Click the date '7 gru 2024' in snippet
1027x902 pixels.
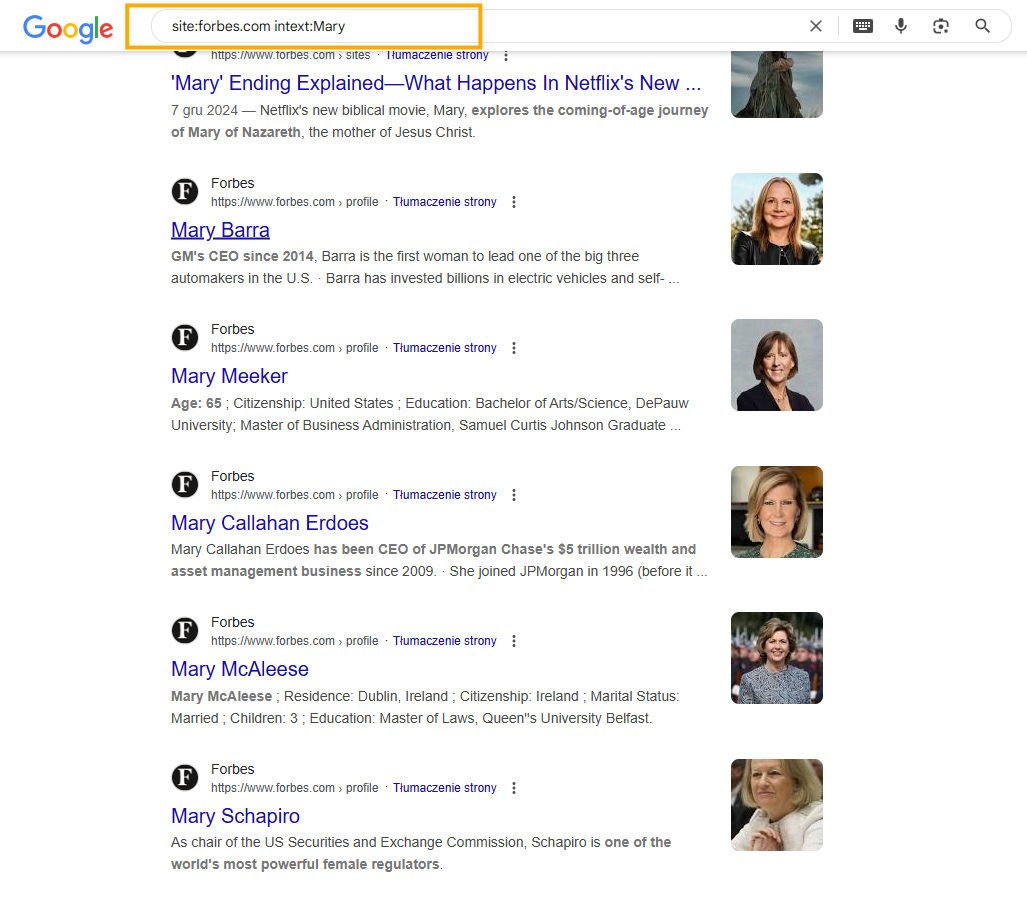point(204,110)
